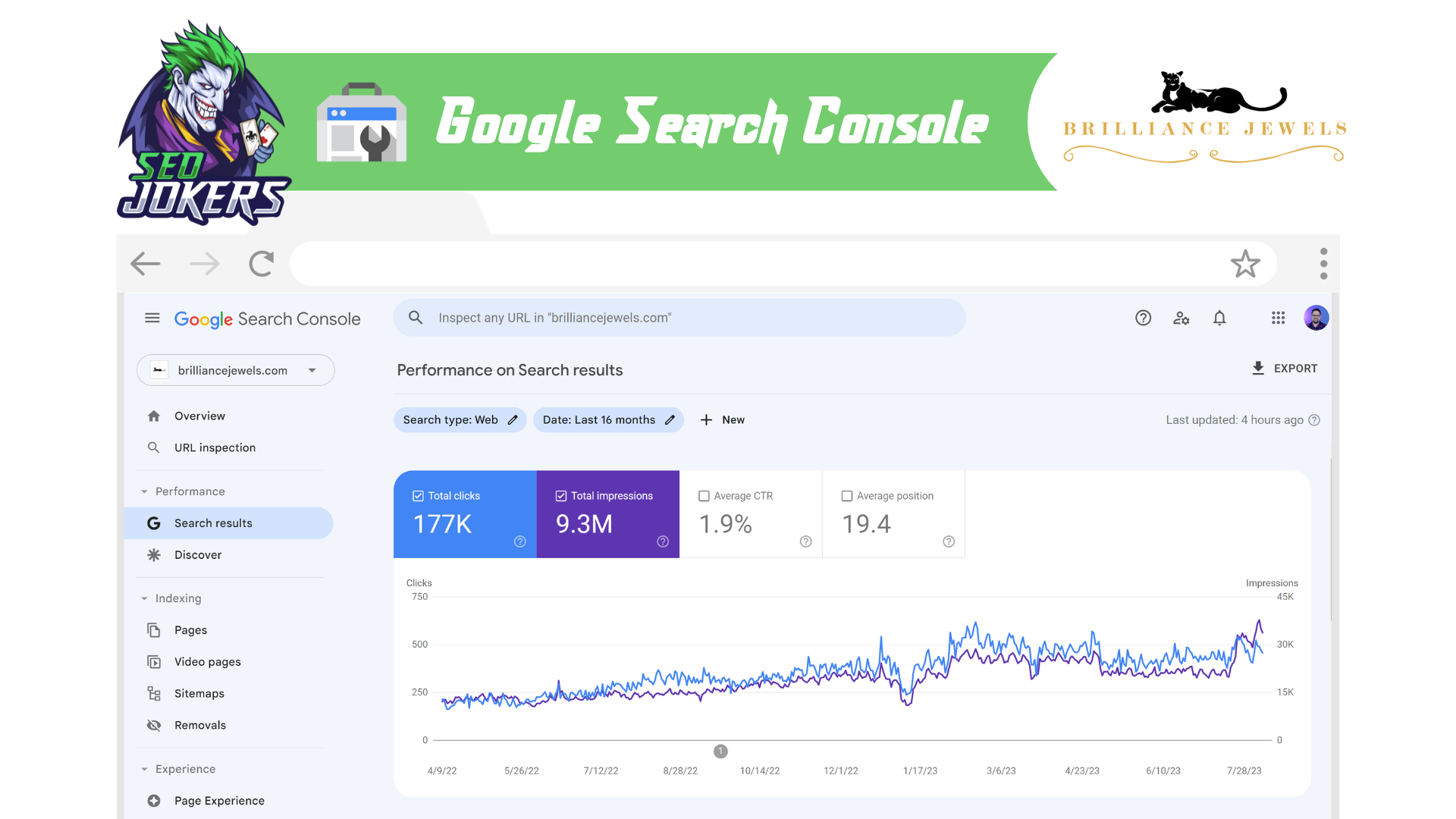Add a New filter
1456x819 pixels.
click(722, 420)
